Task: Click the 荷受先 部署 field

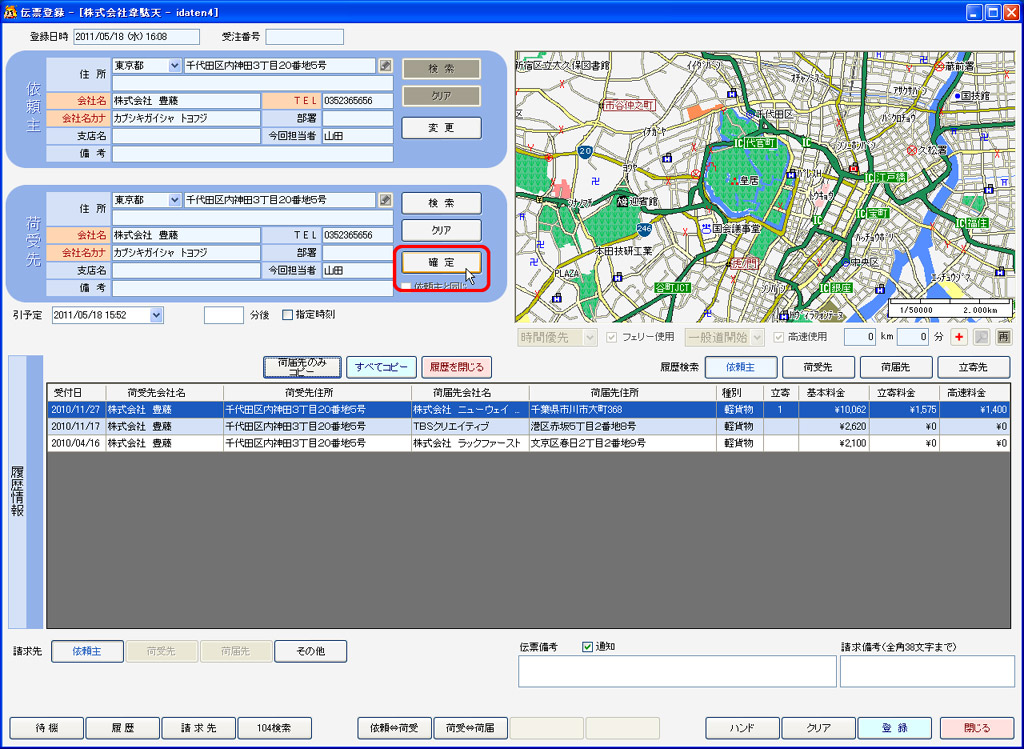Action: pos(358,253)
